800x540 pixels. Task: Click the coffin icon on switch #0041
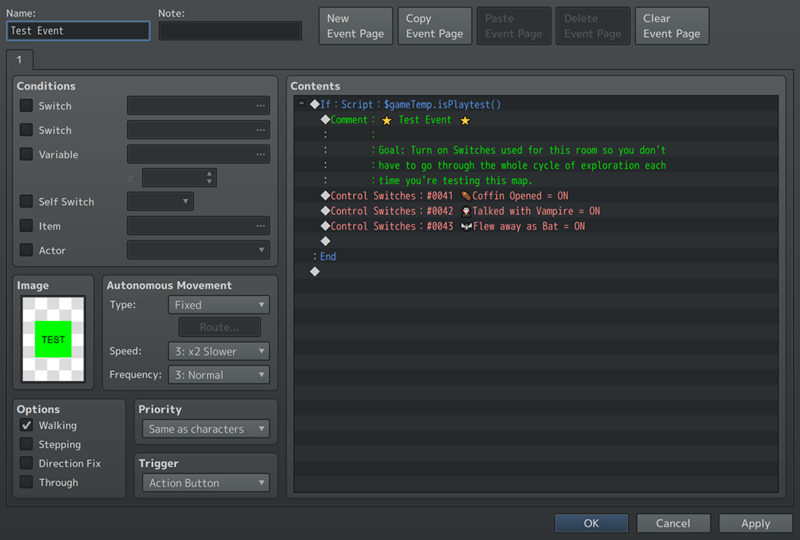465,196
